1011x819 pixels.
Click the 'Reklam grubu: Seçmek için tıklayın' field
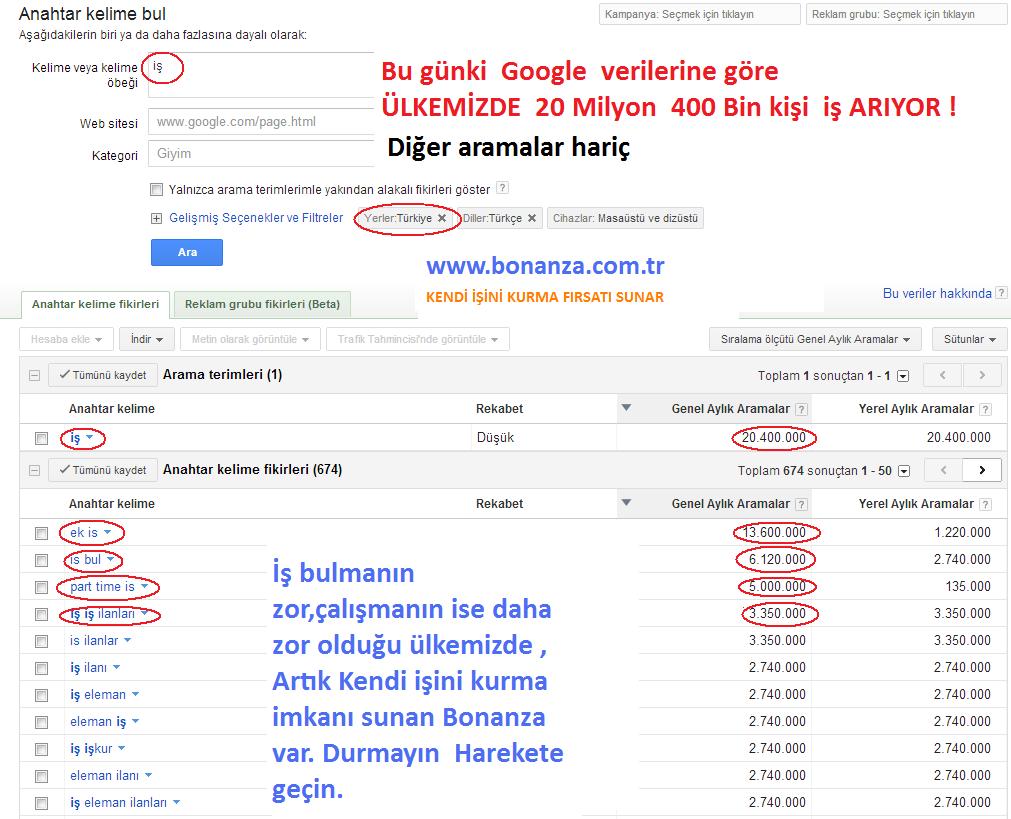[x=907, y=14]
